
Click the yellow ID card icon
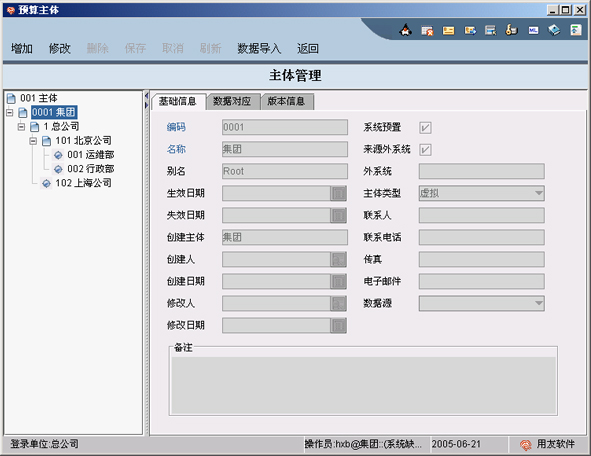[x=448, y=30]
